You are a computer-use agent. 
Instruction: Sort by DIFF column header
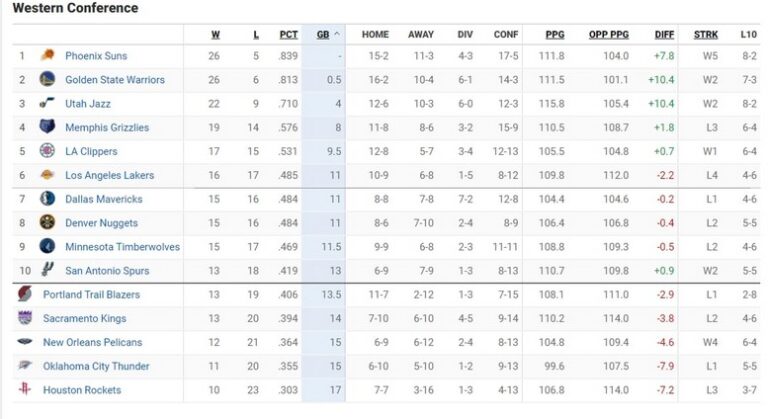click(664, 34)
